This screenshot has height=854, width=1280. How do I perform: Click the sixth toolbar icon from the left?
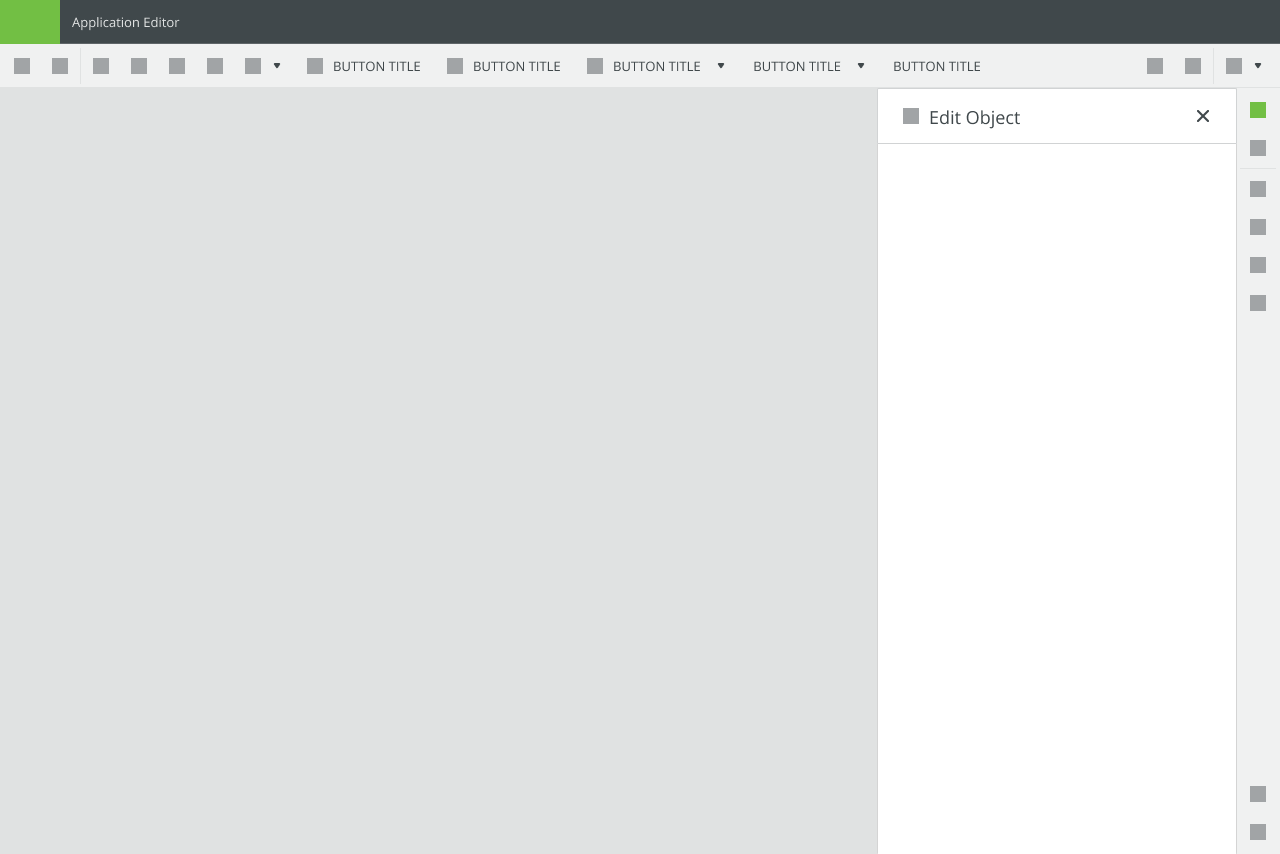click(215, 66)
